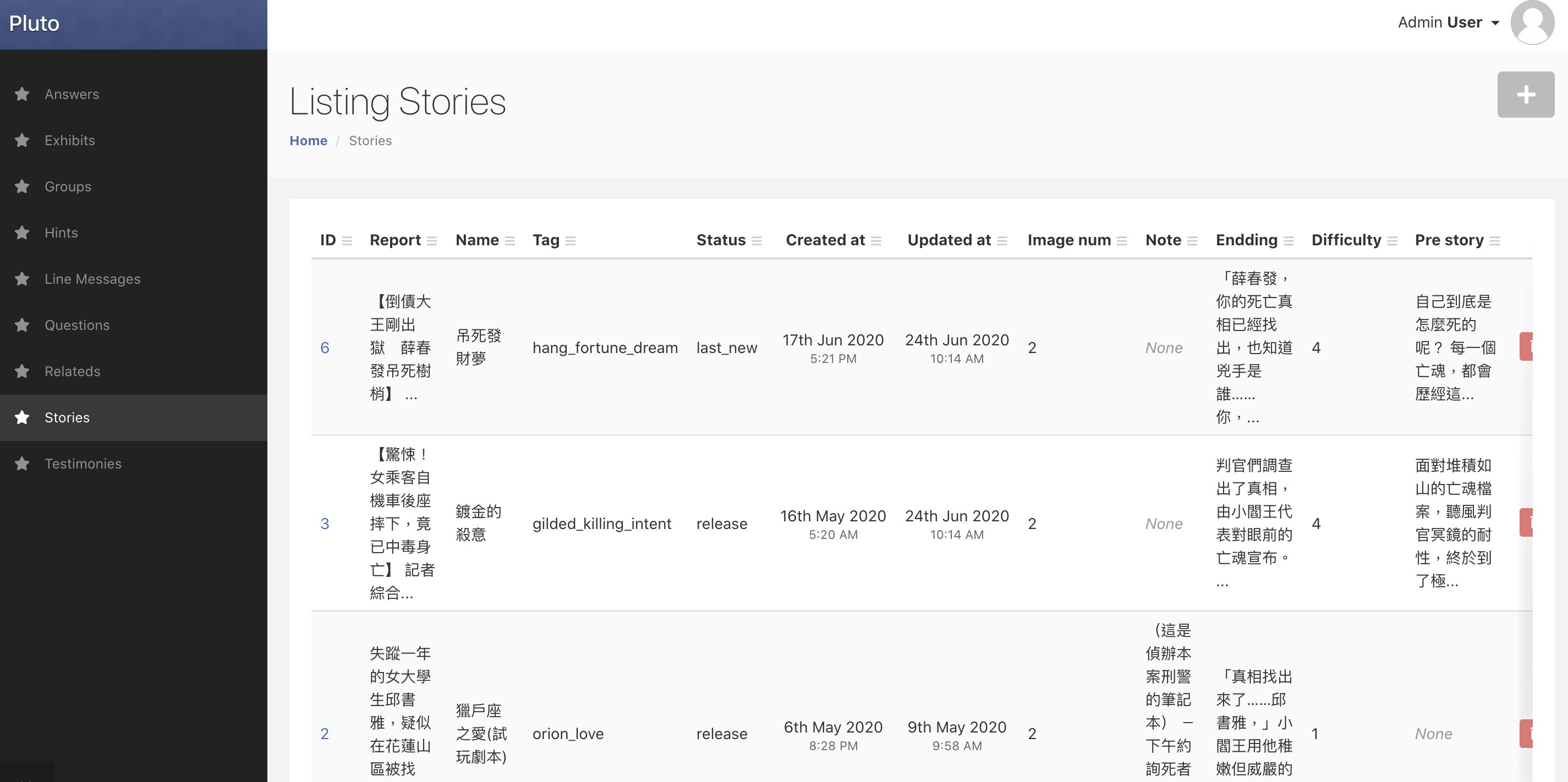Viewport: 1568px width, 782px height.
Task: Sort by Name column handle
Action: click(509, 241)
